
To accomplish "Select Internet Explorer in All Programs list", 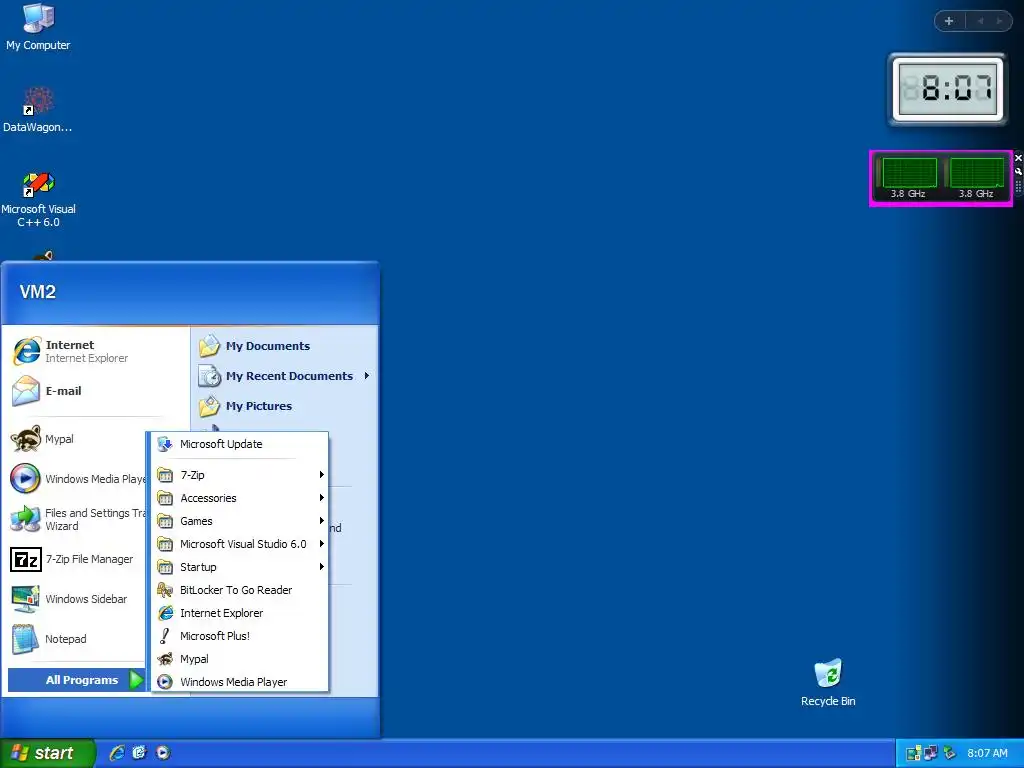I will pos(240,613).
